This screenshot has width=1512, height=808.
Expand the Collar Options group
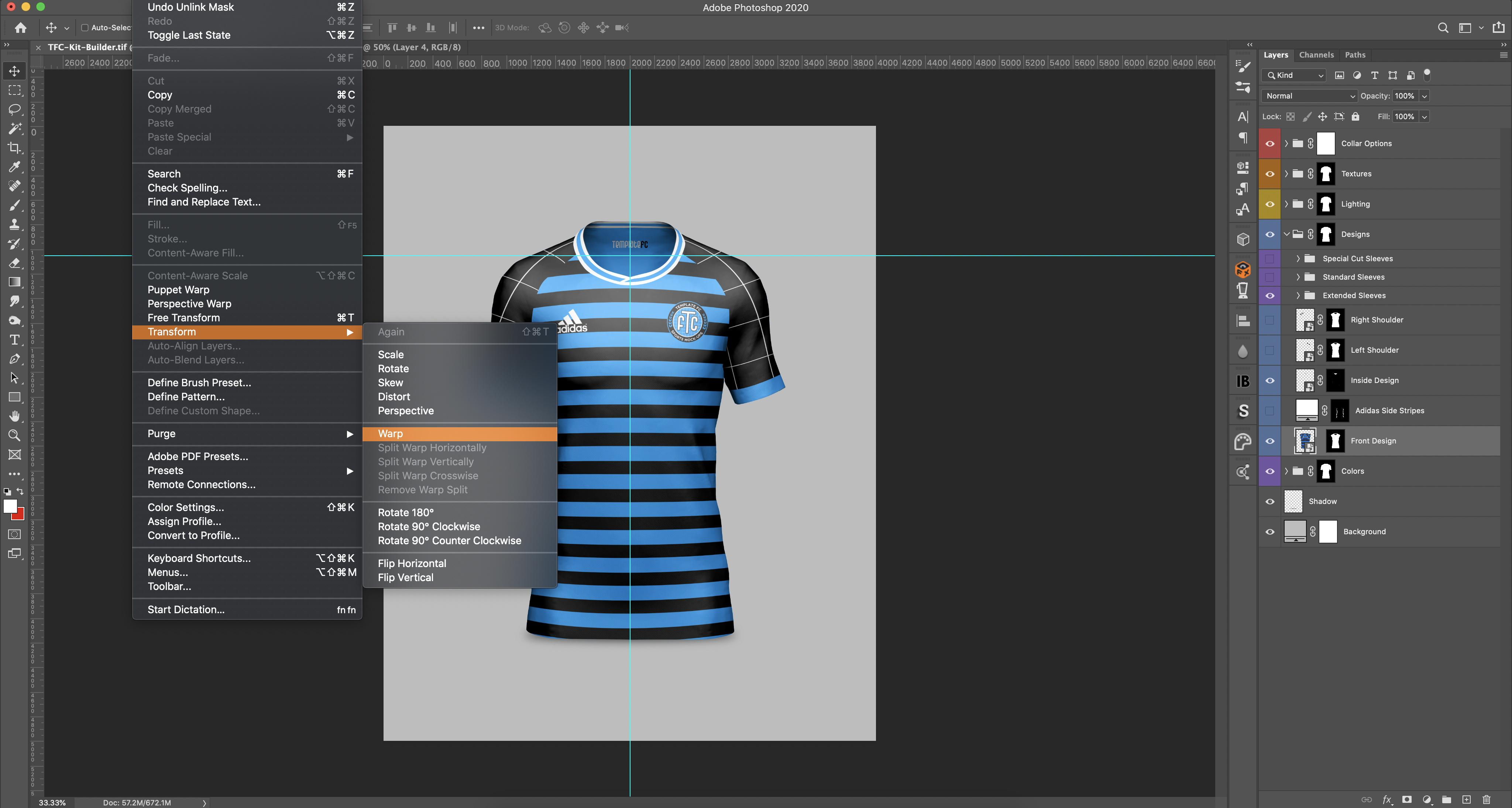1286,144
